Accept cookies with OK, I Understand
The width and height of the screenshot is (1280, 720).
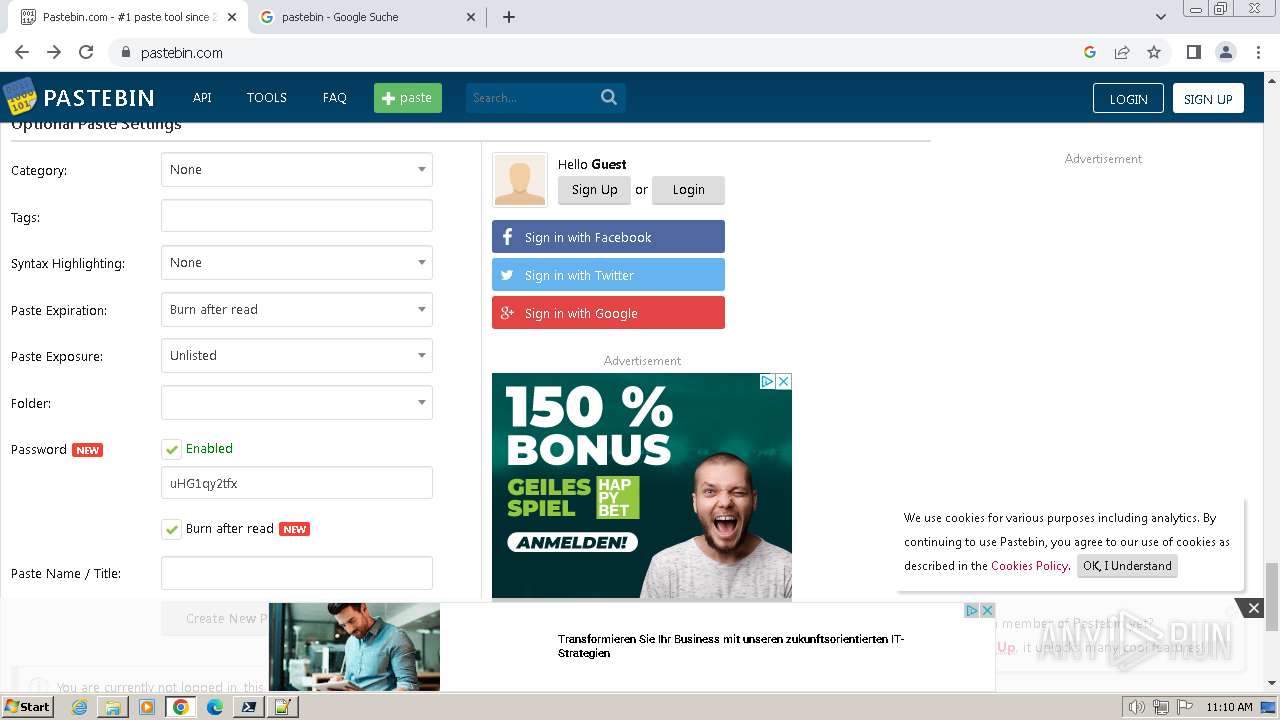click(x=1127, y=566)
